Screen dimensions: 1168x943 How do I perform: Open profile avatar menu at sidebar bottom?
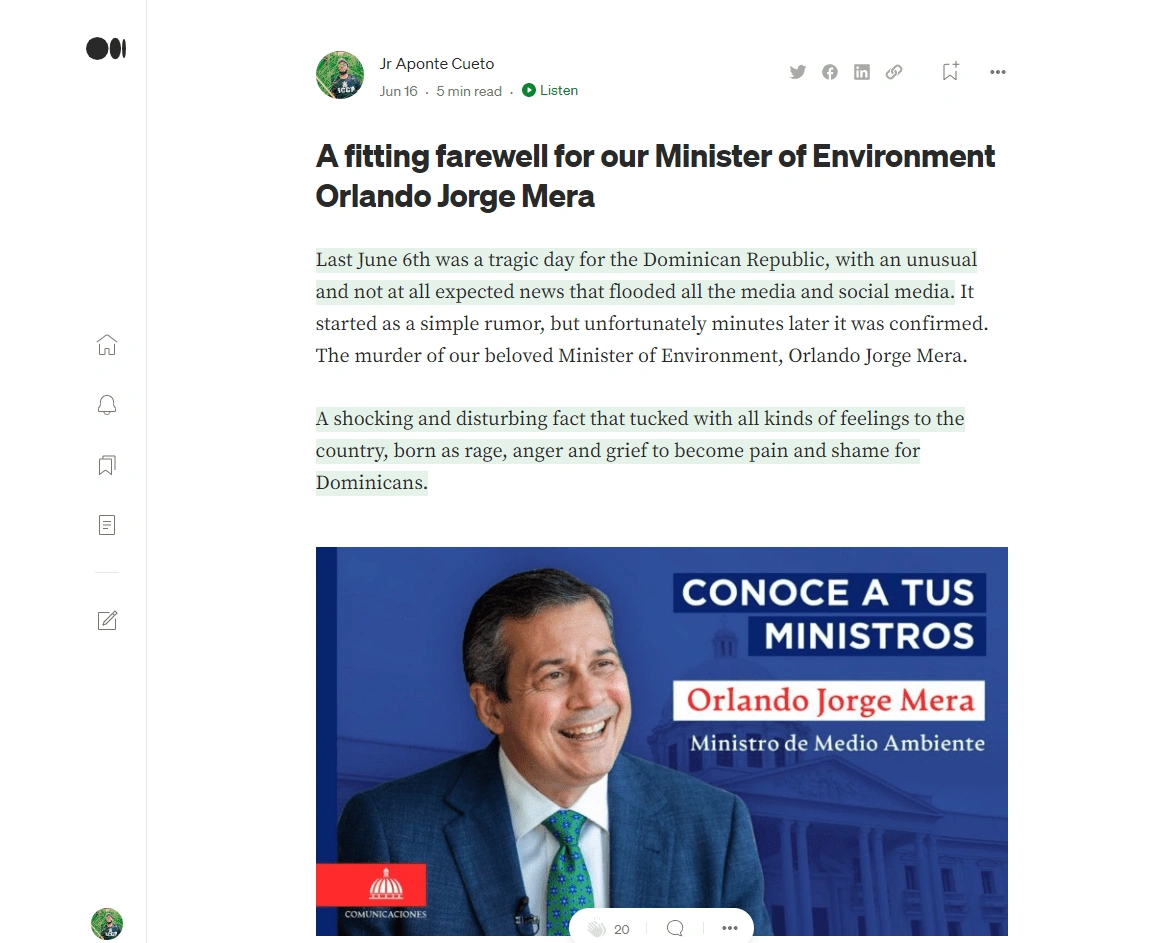click(x=107, y=924)
